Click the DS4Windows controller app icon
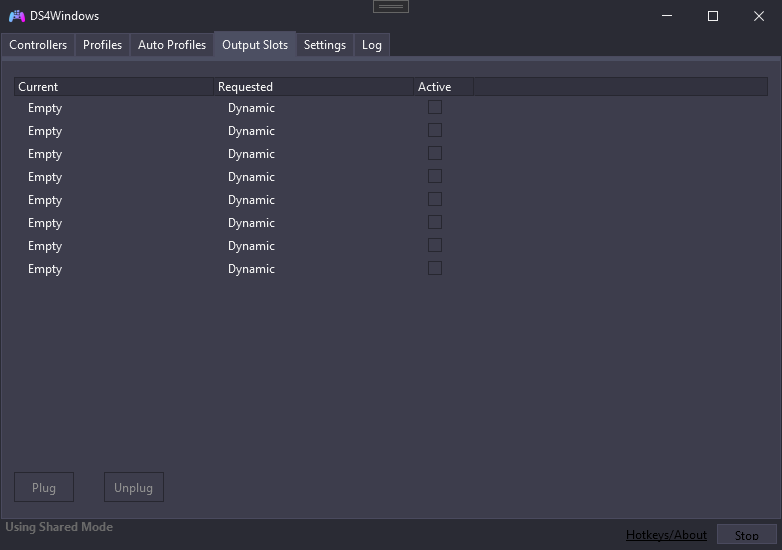This screenshot has width=782, height=550. 17,16
